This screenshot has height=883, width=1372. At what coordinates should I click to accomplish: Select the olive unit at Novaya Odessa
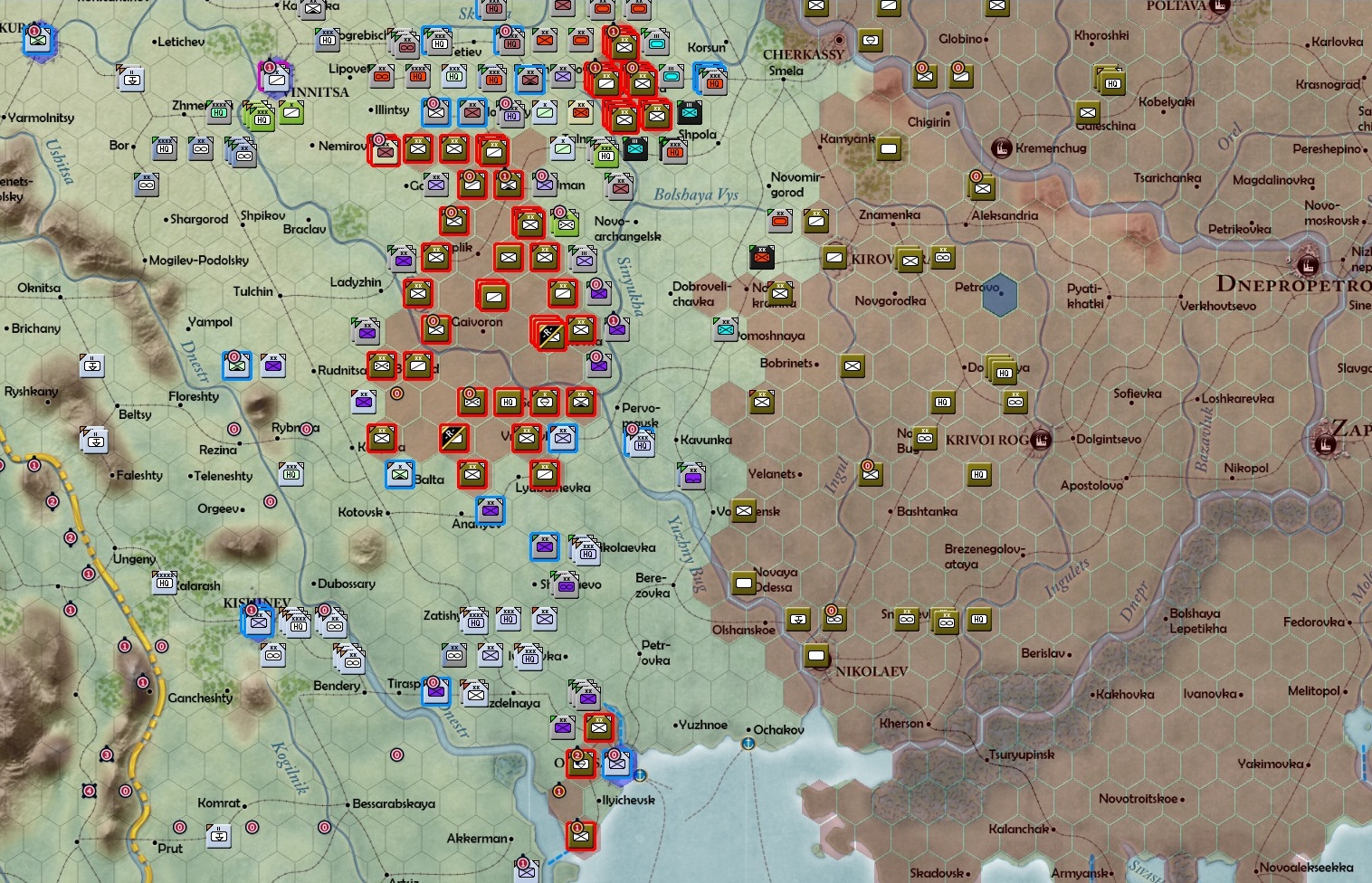[x=744, y=583]
